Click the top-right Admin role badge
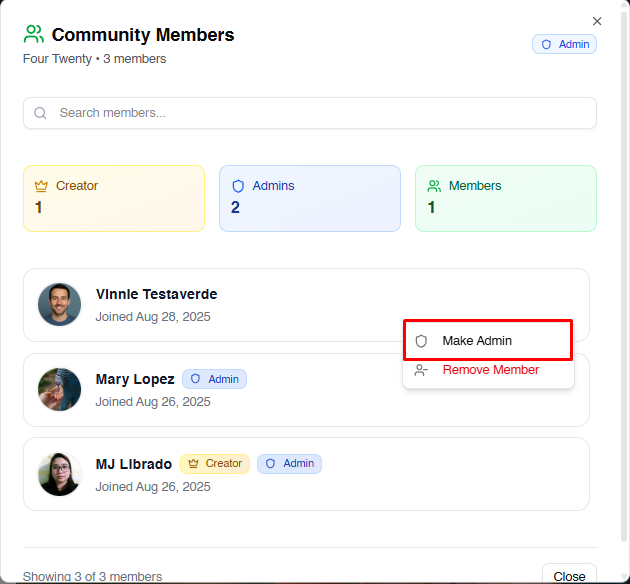This screenshot has width=630, height=584. 564,44
